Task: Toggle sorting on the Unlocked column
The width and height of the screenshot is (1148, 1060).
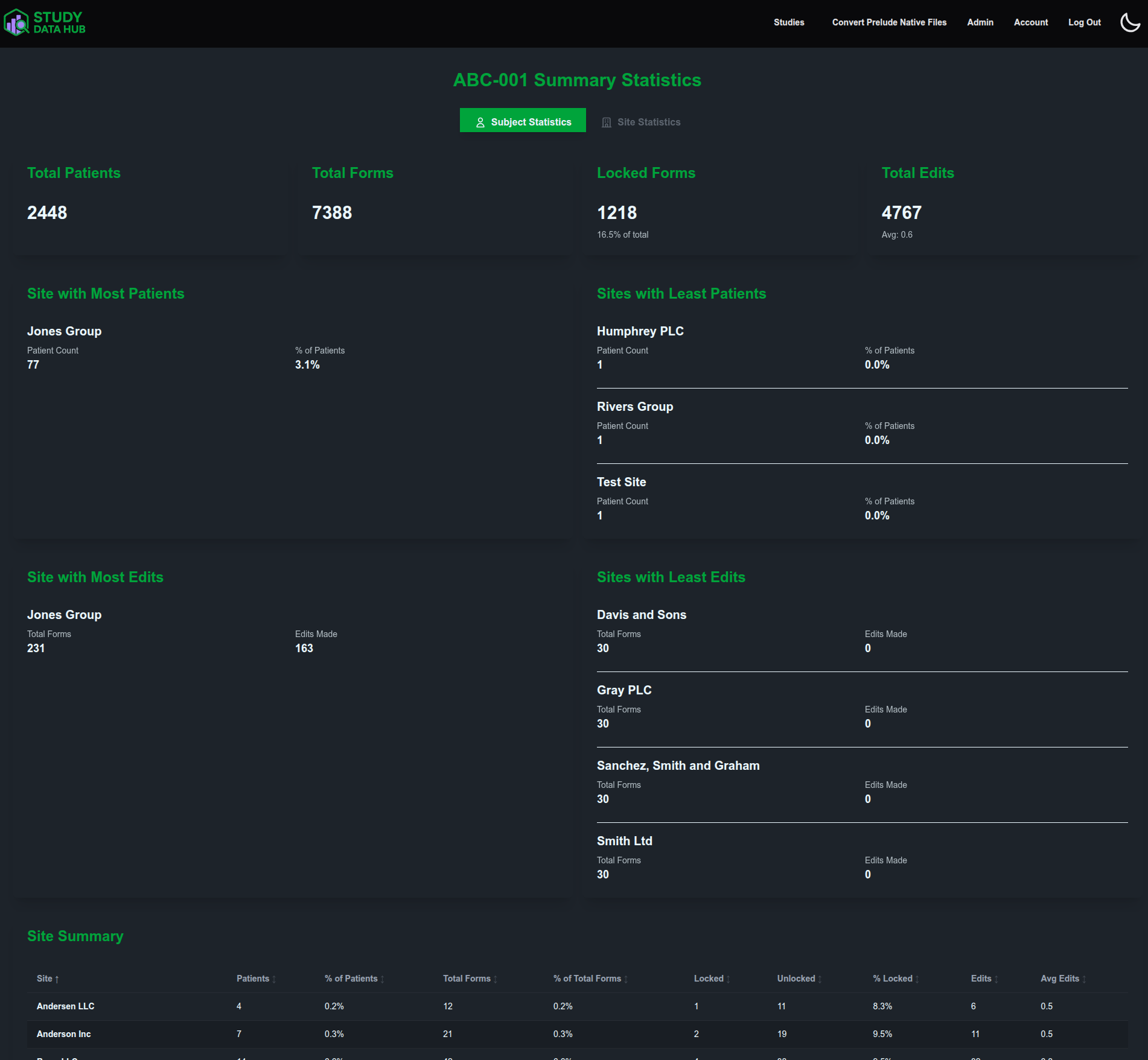Action: [819, 979]
